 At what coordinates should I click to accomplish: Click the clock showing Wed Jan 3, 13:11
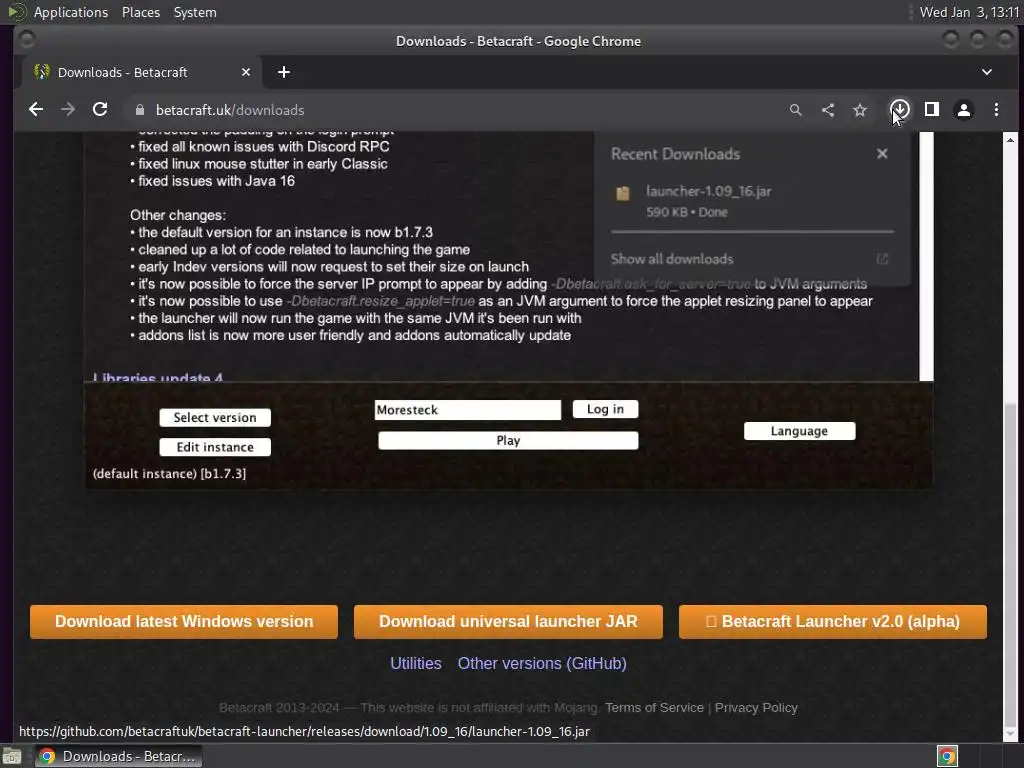[x=969, y=12]
